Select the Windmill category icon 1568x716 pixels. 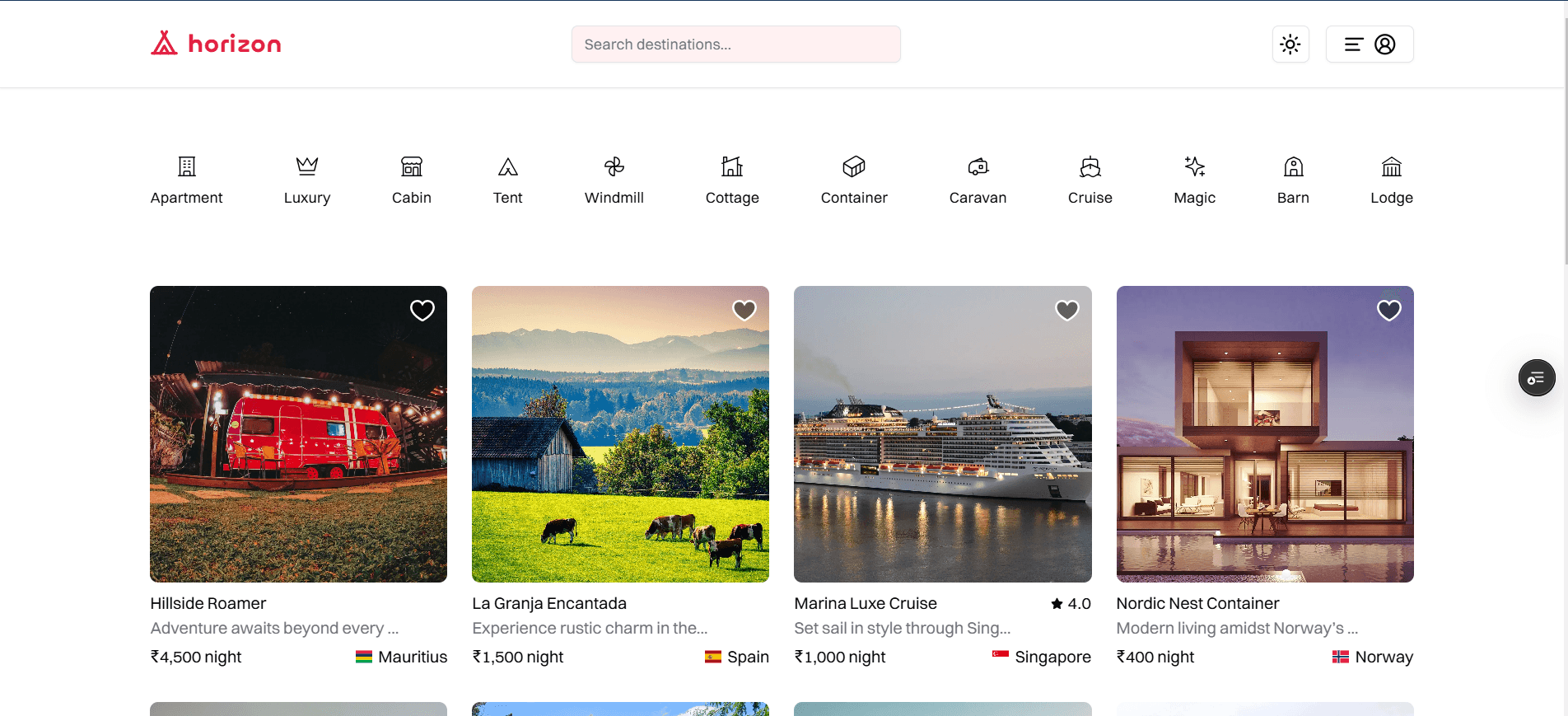pyautogui.click(x=614, y=167)
